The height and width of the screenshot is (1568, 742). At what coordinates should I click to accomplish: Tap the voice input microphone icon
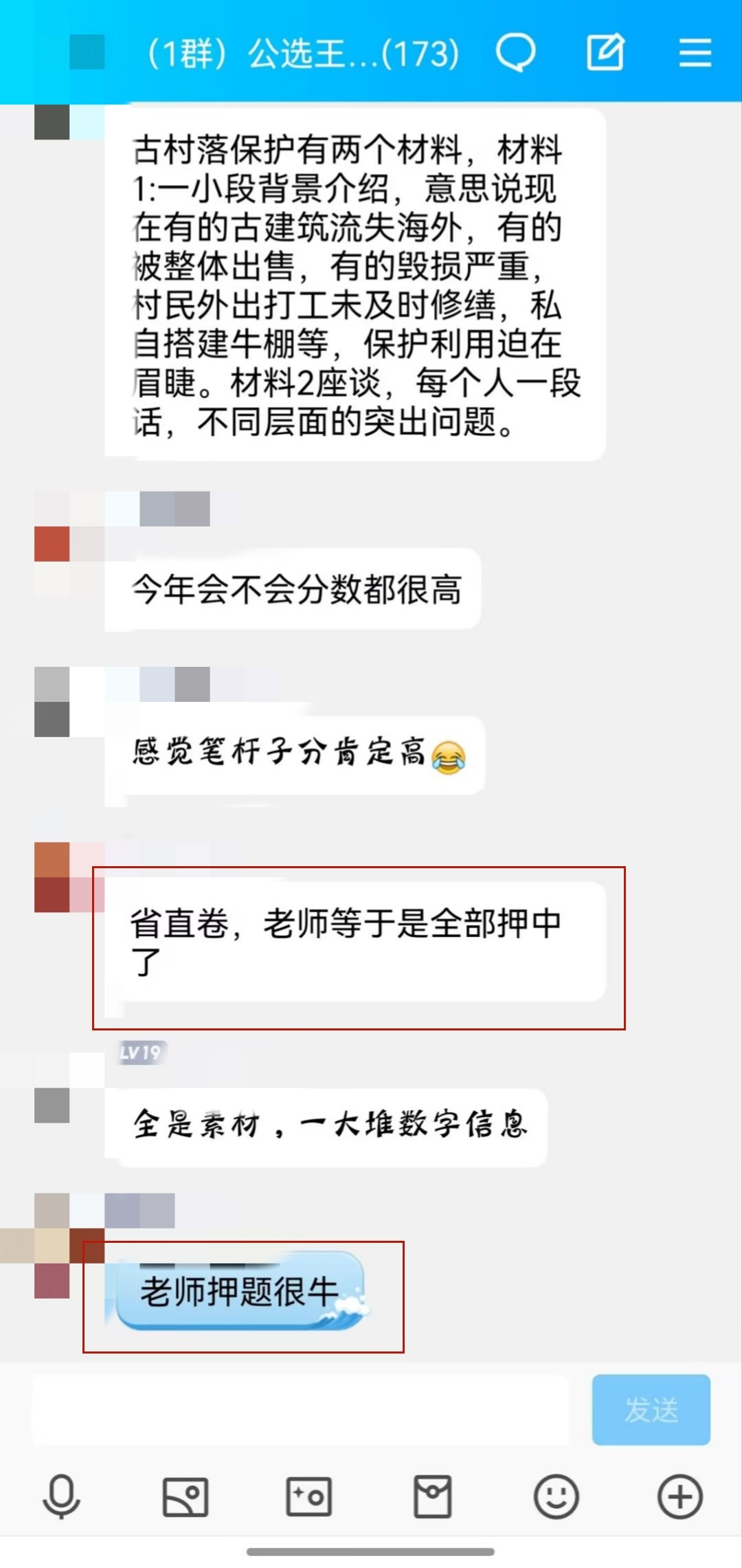click(x=61, y=1496)
